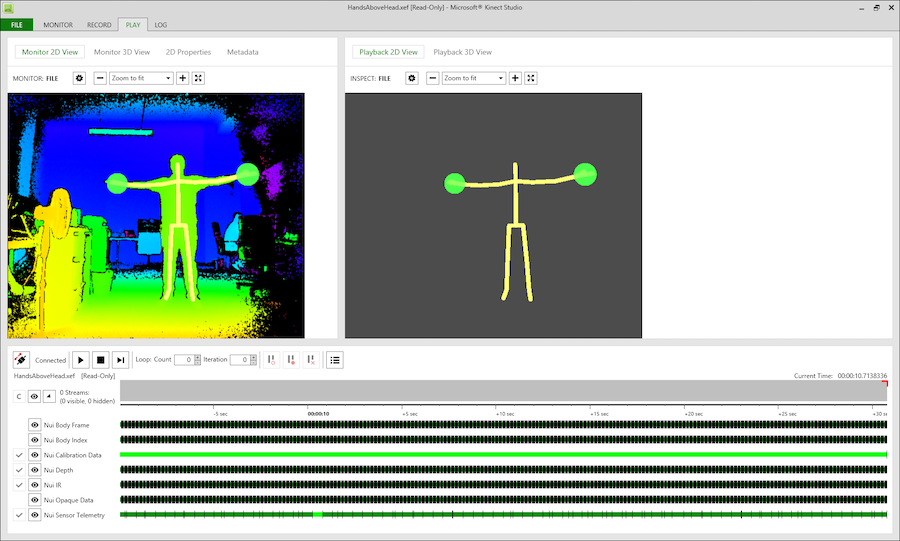This screenshot has width=900, height=541.
Task: Toggle visibility eye for Nui Body Frame
Action: point(35,425)
